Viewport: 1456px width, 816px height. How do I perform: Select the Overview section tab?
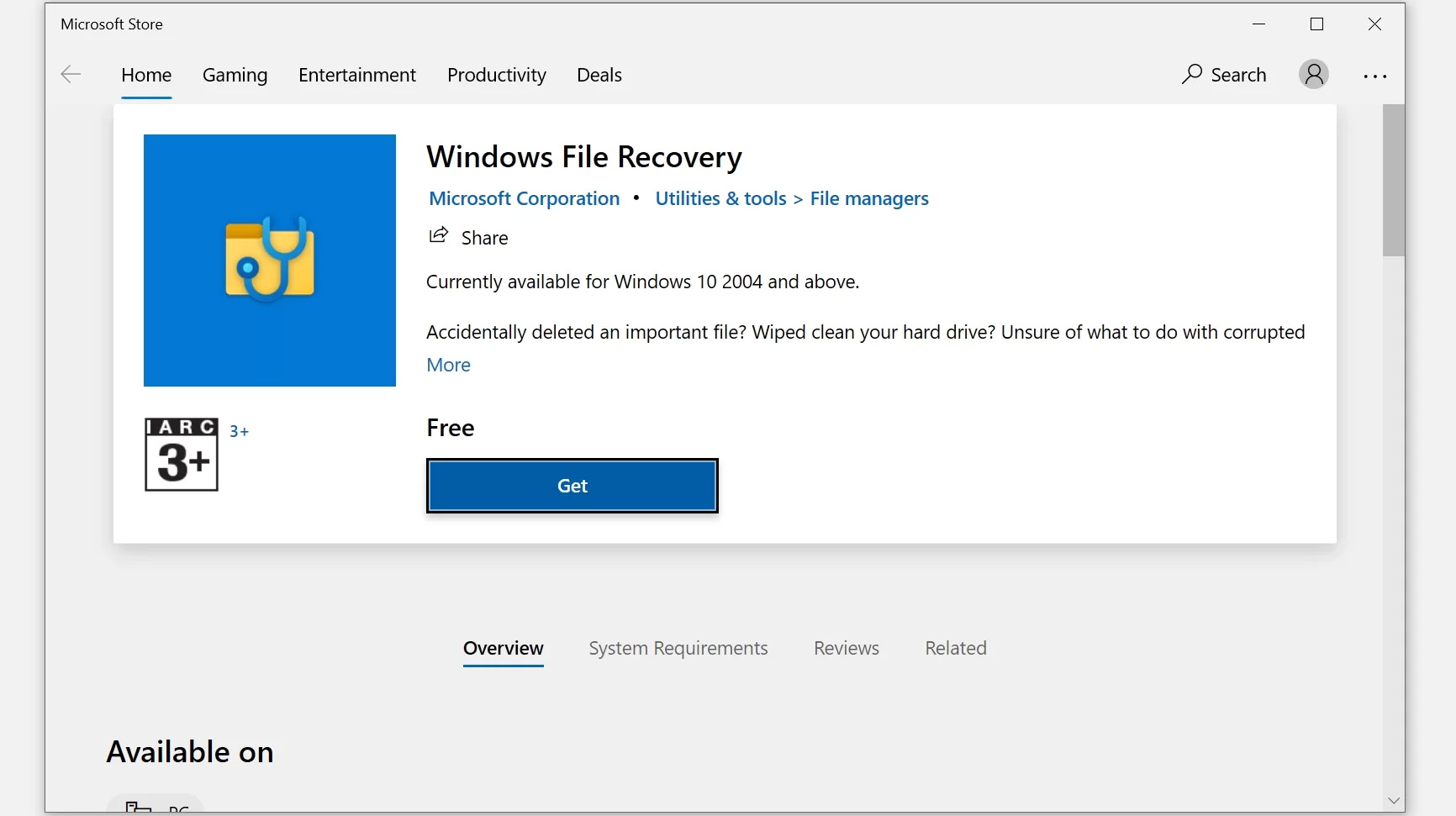point(504,648)
